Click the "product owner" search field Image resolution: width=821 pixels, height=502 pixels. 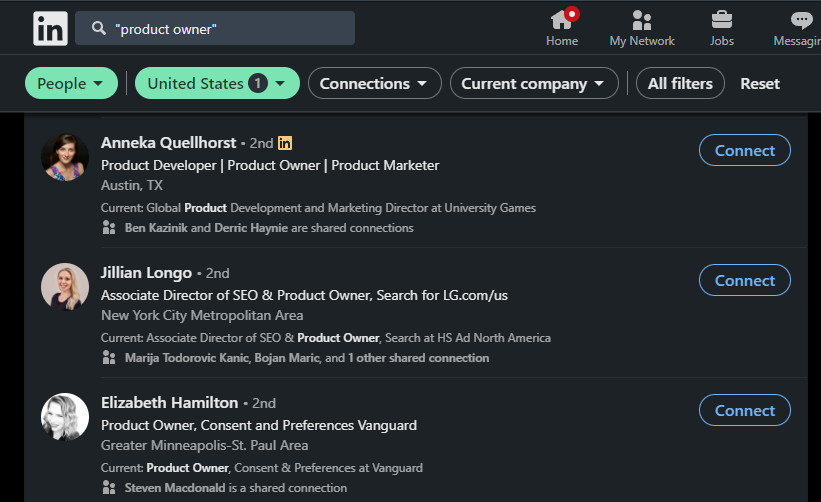point(230,29)
